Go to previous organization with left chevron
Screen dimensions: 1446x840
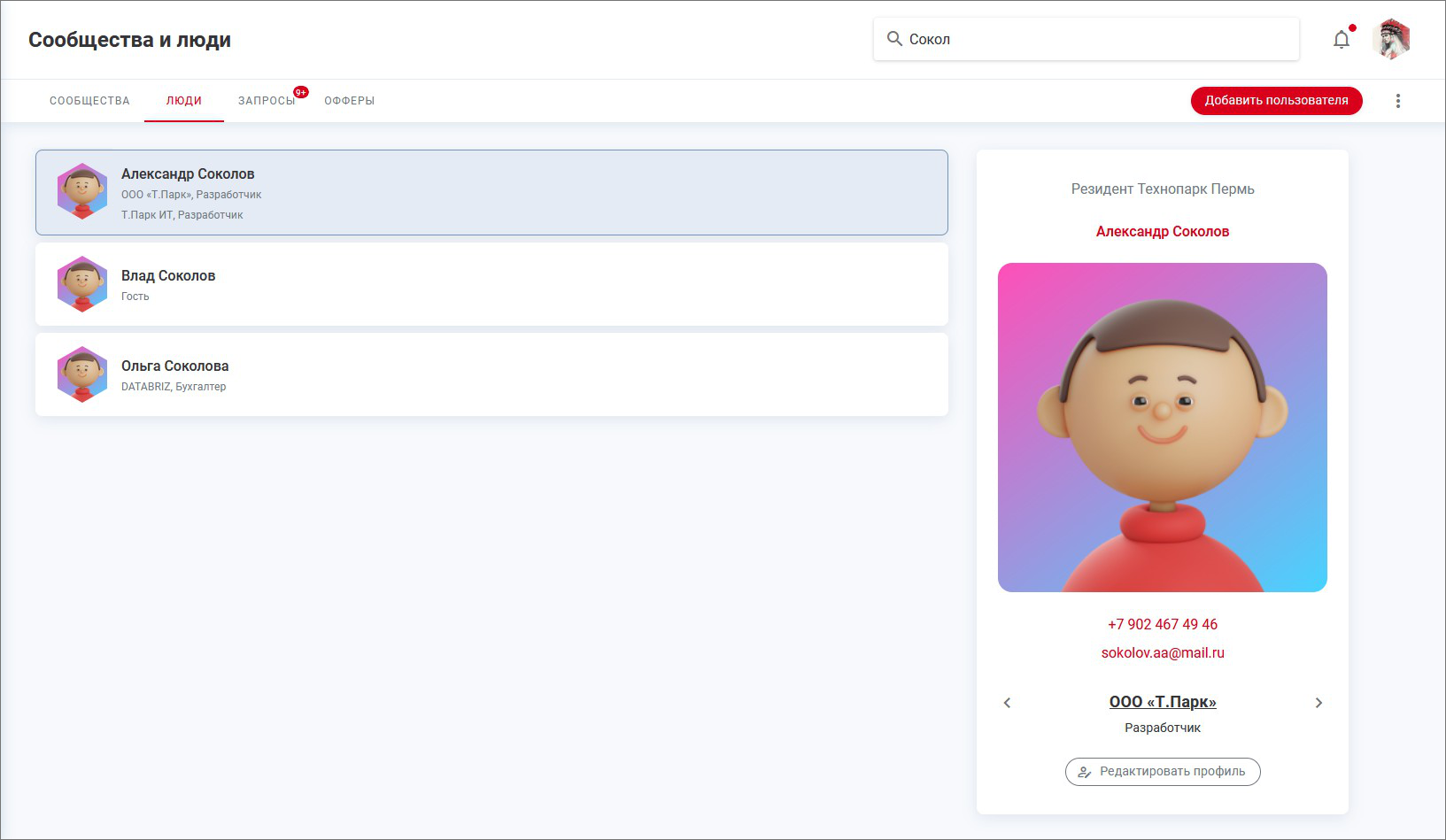click(1007, 703)
